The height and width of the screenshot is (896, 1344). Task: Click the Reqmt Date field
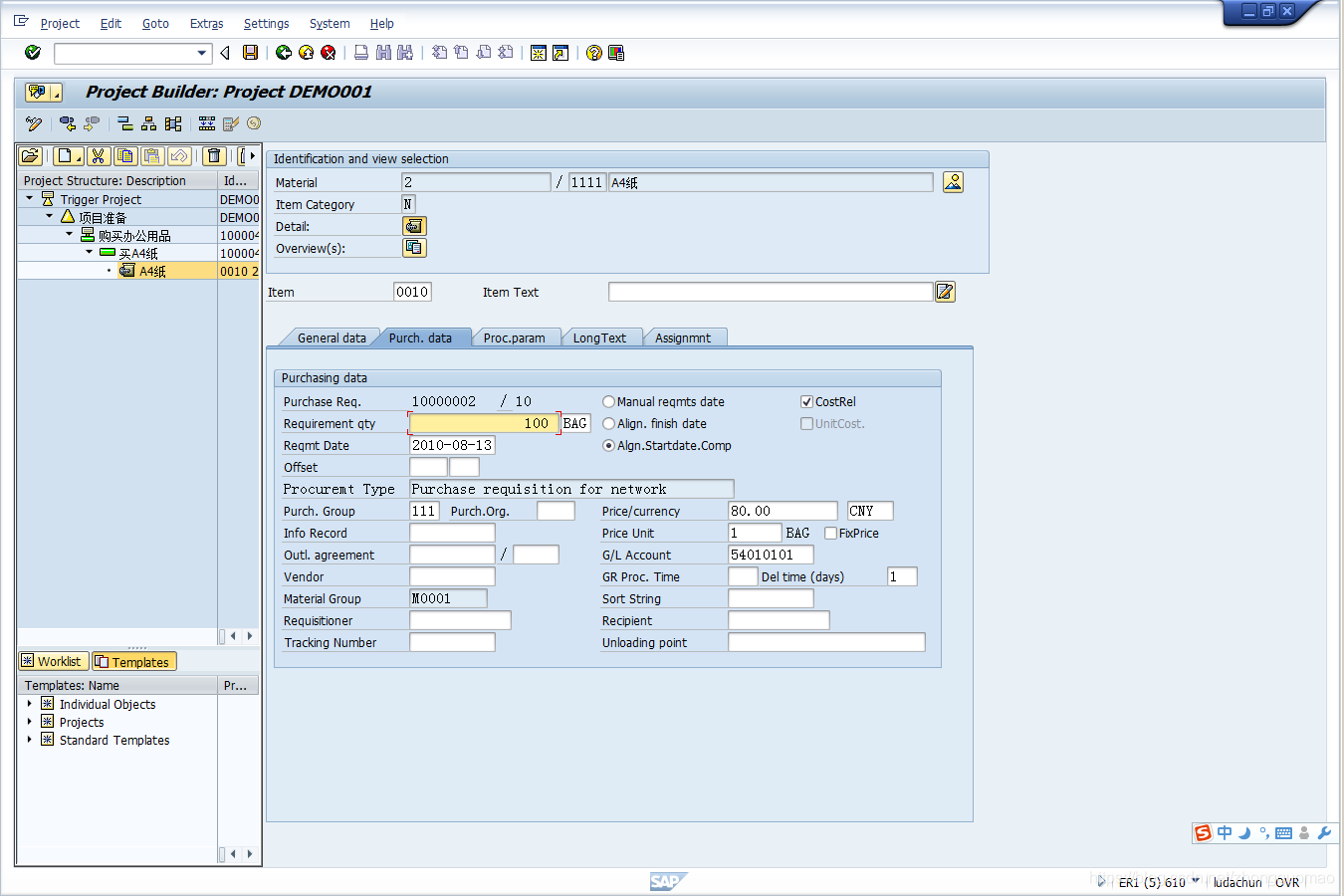coord(452,445)
